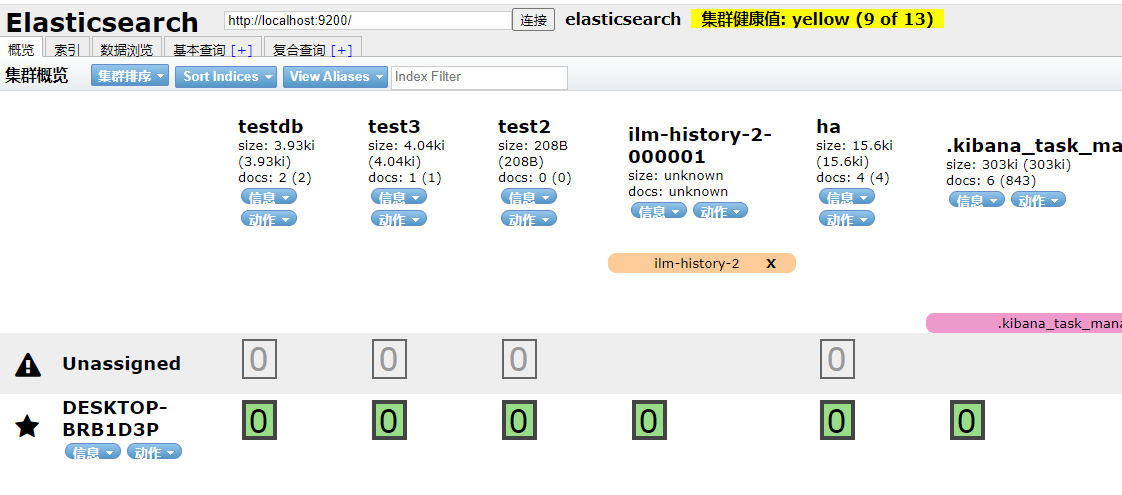Open 信息 dropdown for DESKTOP-BRB1D3P node
Viewport: 1122px width, 495px height.
(93, 451)
